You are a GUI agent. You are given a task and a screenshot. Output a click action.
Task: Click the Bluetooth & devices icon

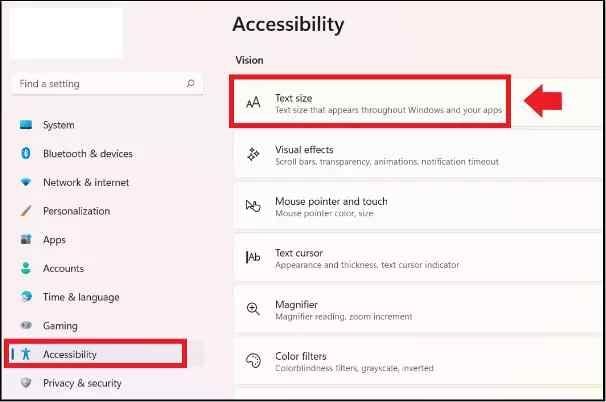point(26,154)
